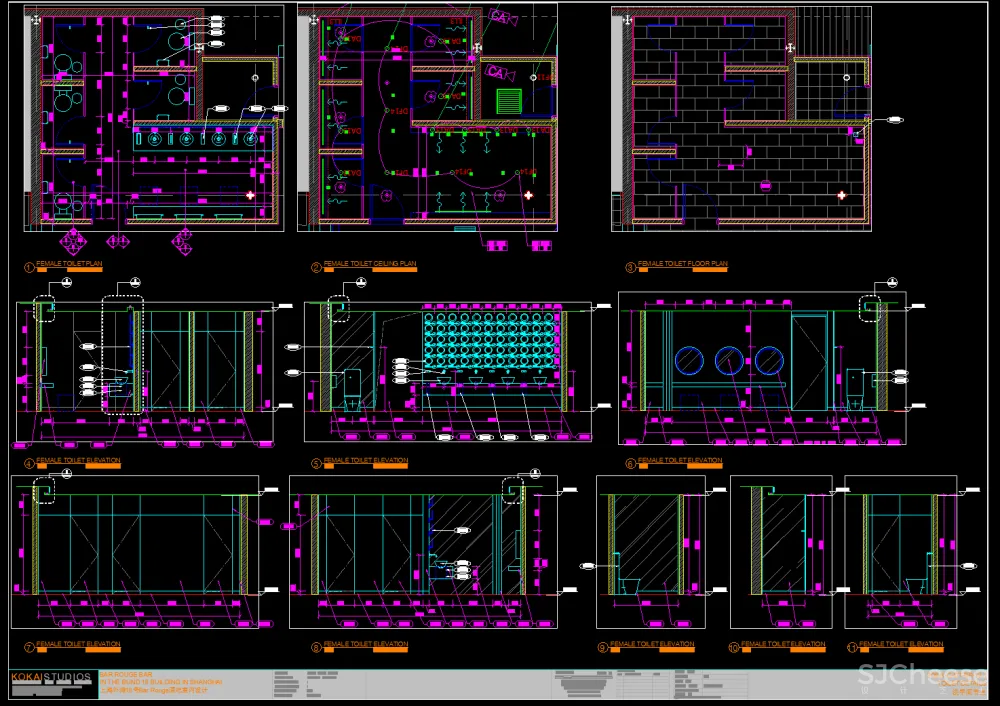This screenshot has height=706, width=1000.
Task: Select the number 3 drawing tag circle
Action: coord(630,268)
